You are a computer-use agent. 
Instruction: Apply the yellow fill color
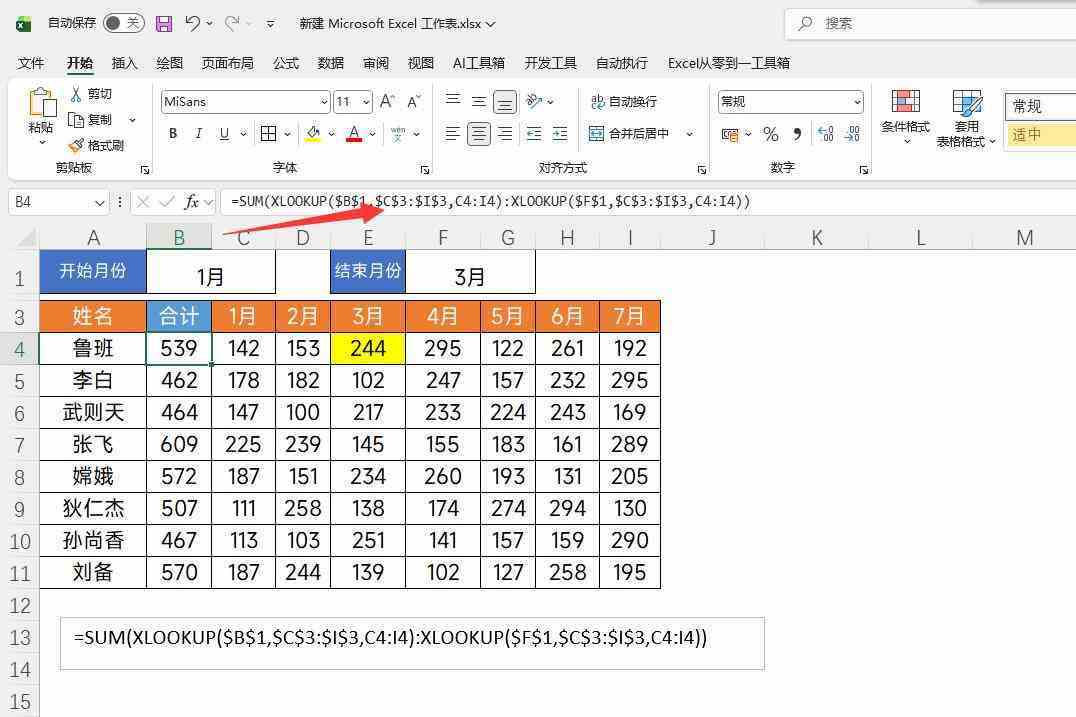[x=313, y=134]
